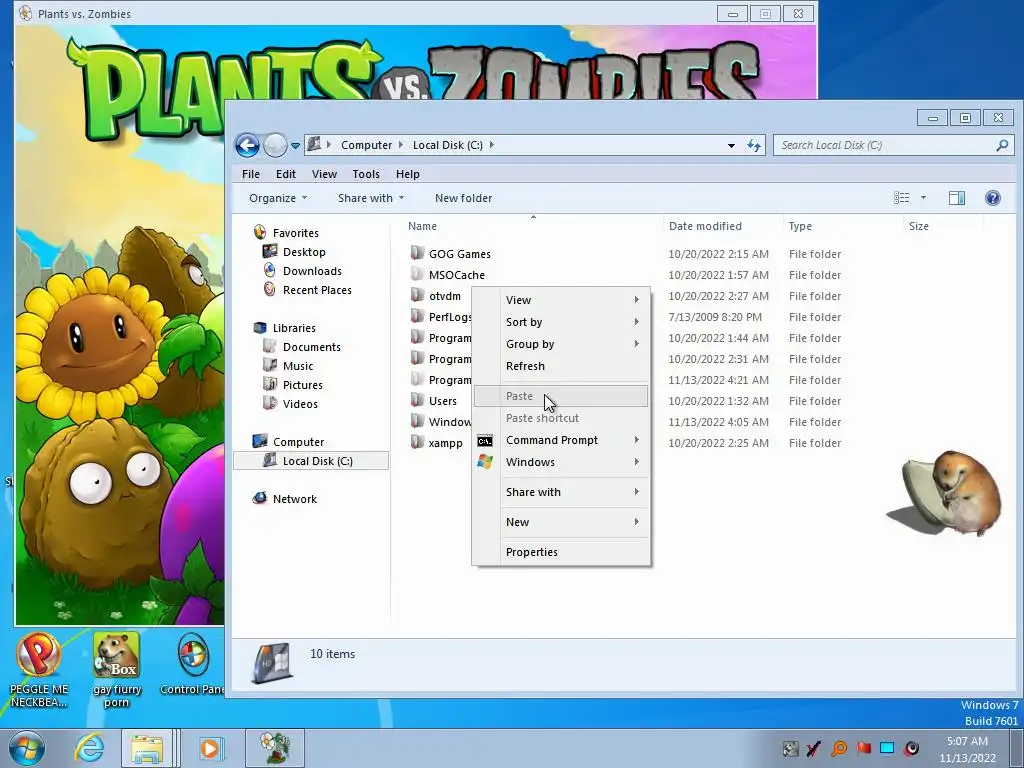Open the Share with toolbar dropdown
The width and height of the screenshot is (1024, 768).
[370, 198]
